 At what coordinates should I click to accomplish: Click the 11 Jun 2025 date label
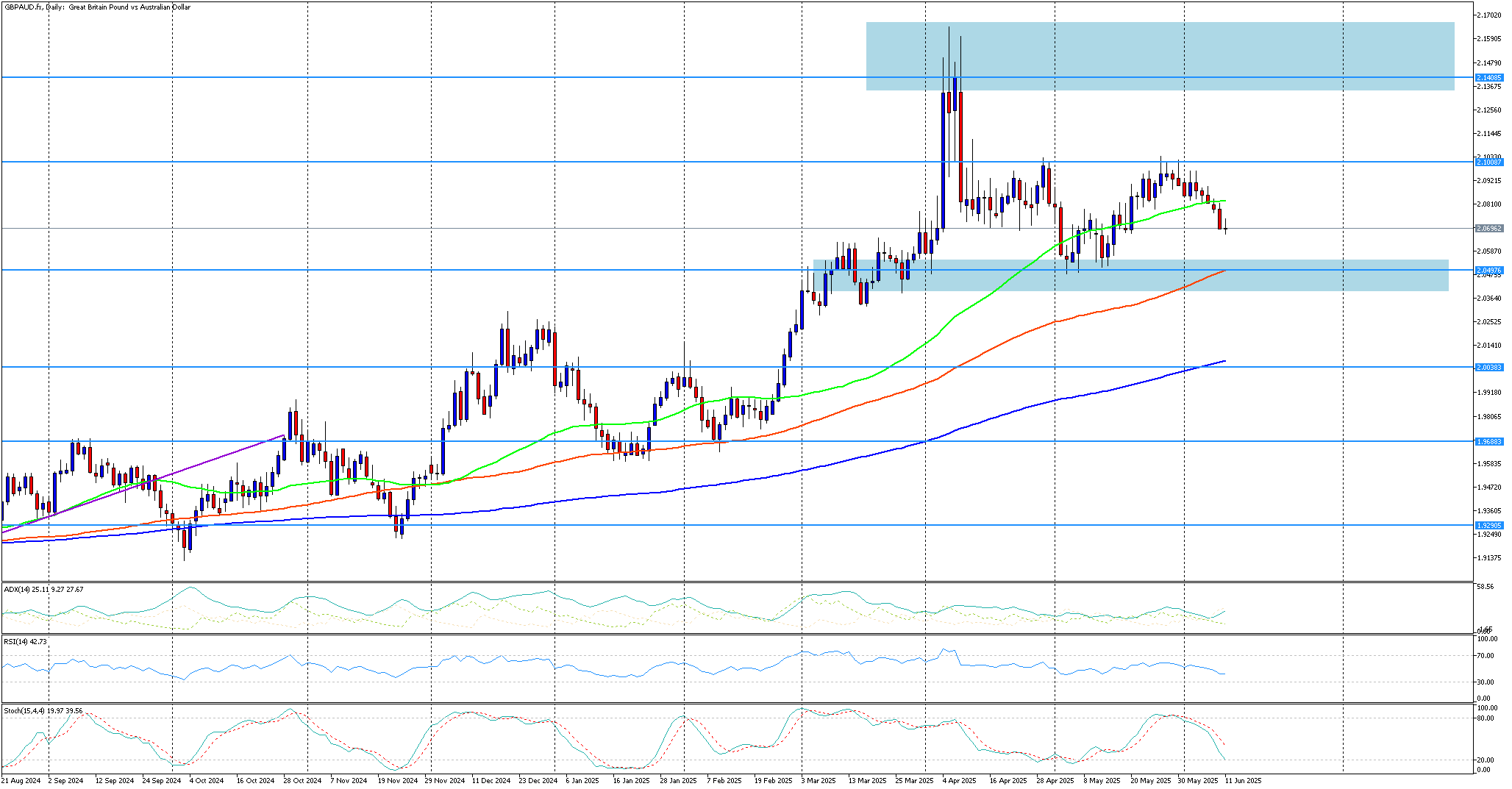coord(1243,780)
